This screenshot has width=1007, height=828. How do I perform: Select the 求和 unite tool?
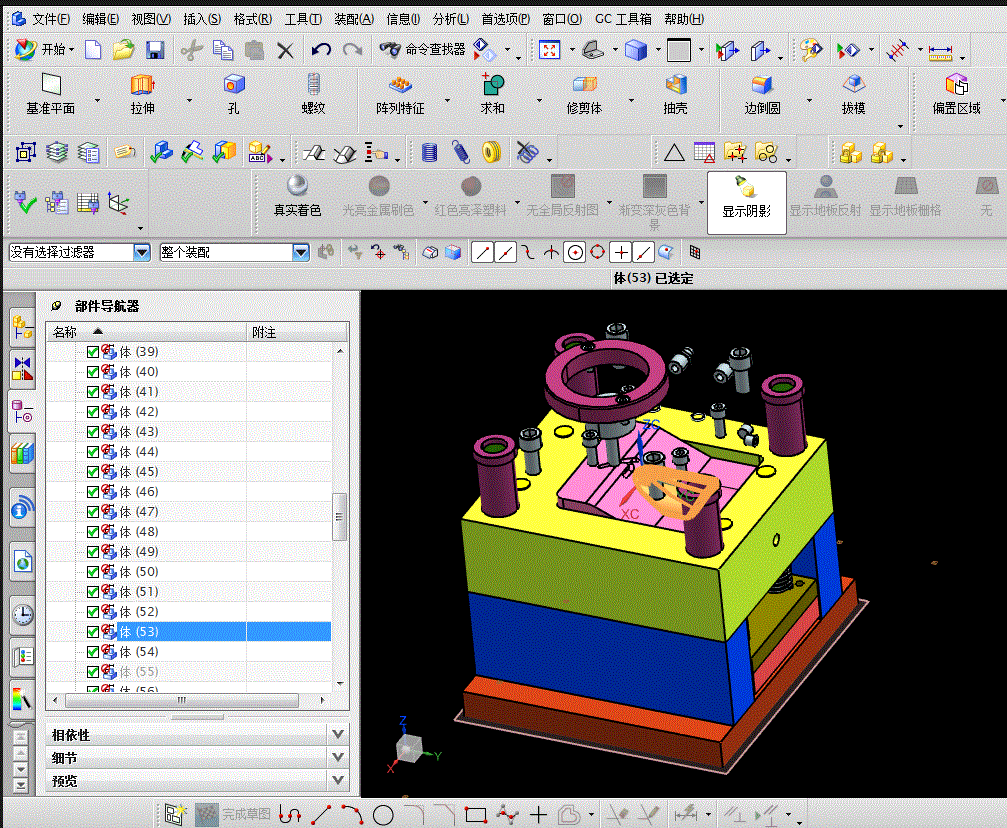493,94
